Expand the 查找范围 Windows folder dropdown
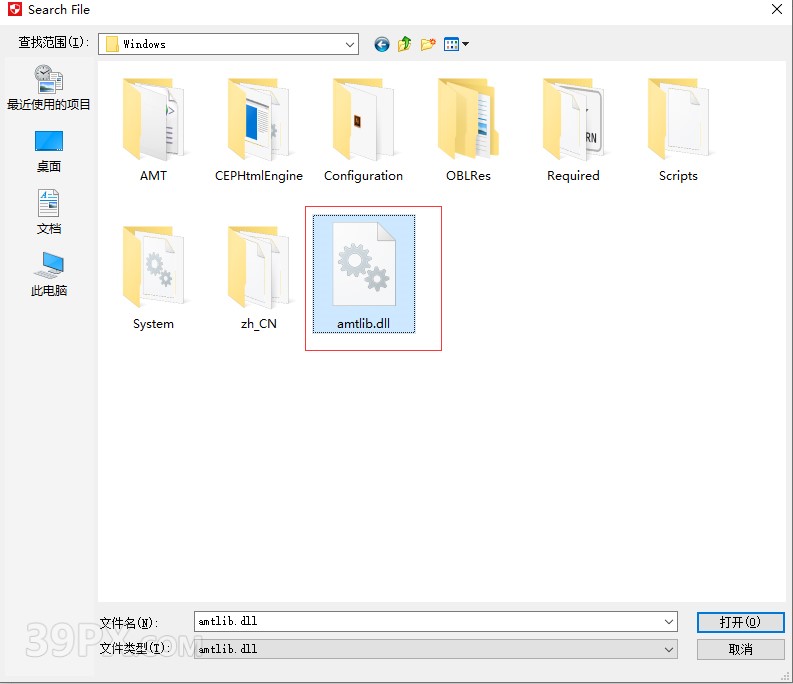The width and height of the screenshot is (793, 684). click(x=349, y=45)
